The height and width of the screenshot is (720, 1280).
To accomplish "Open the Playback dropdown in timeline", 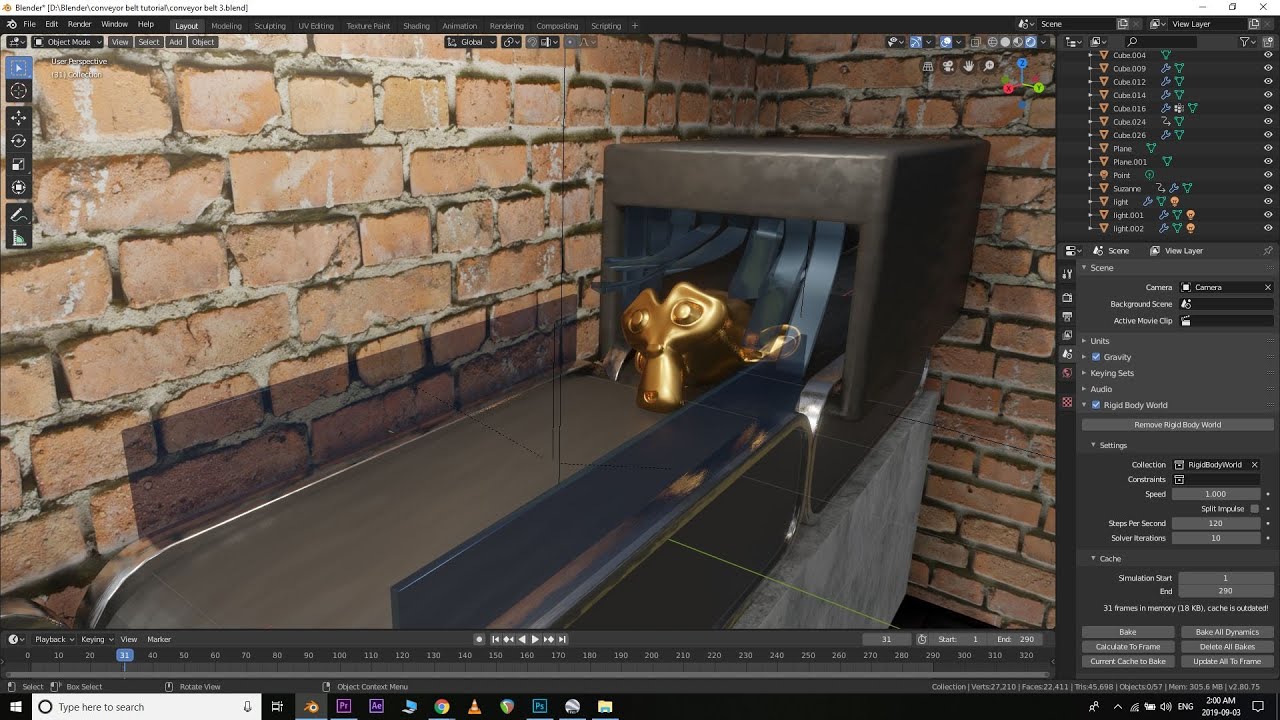I will point(54,639).
